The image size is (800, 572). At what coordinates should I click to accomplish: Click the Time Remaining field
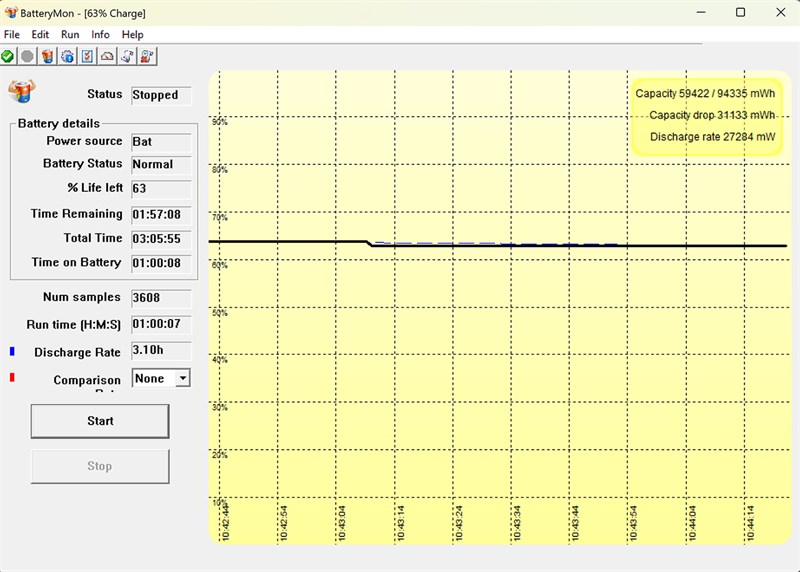pos(161,214)
